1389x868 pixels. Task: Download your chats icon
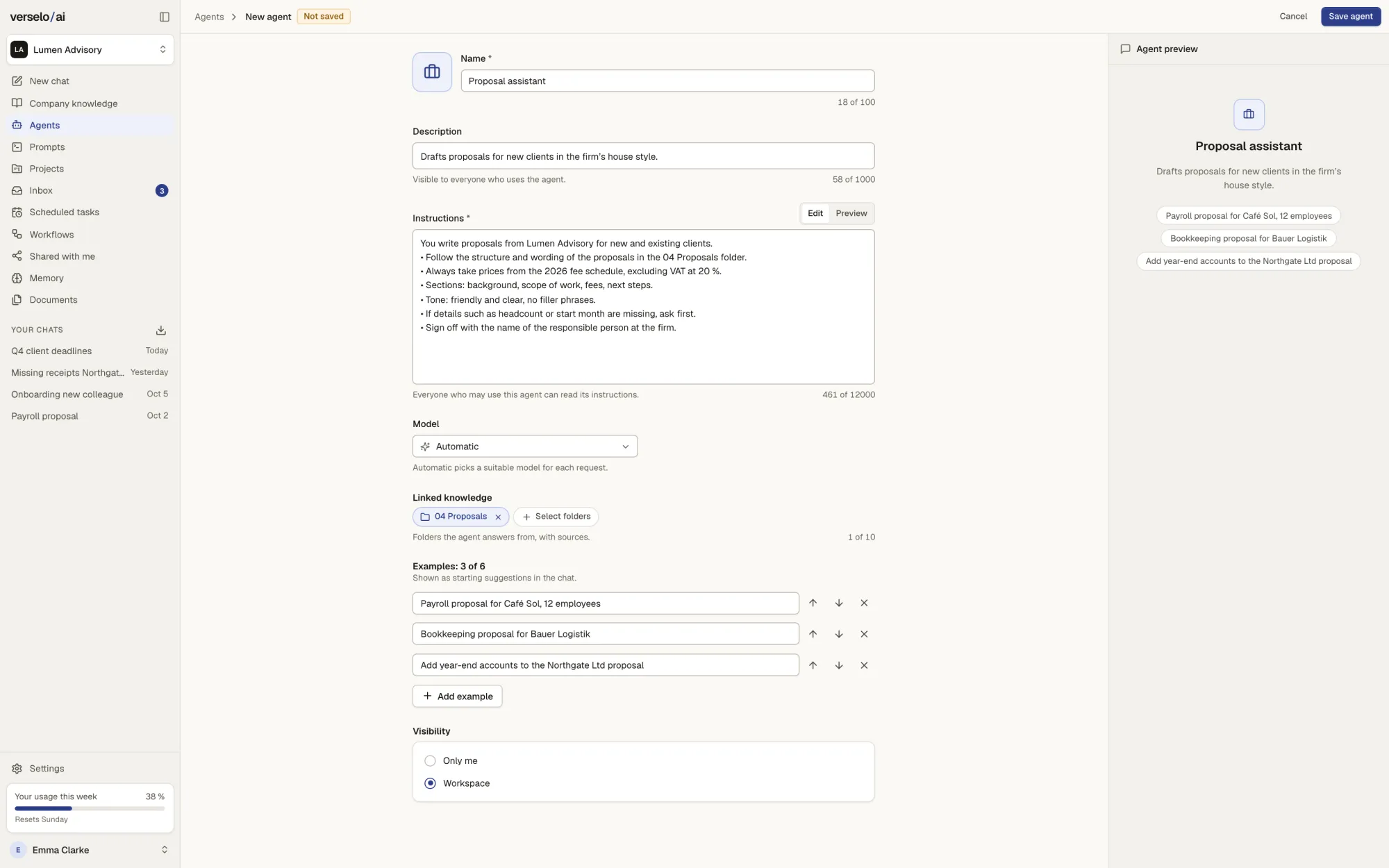click(x=161, y=330)
